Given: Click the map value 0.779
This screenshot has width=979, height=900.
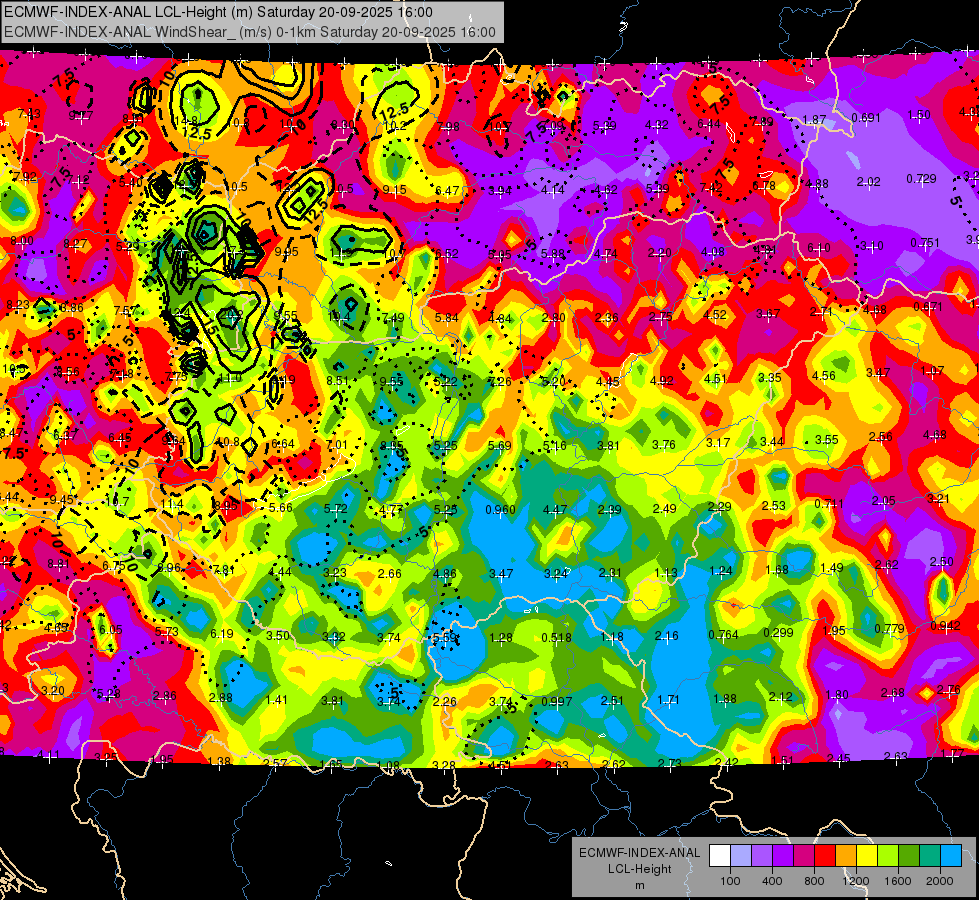Looking at the screenshot, I should pos(890,628).
